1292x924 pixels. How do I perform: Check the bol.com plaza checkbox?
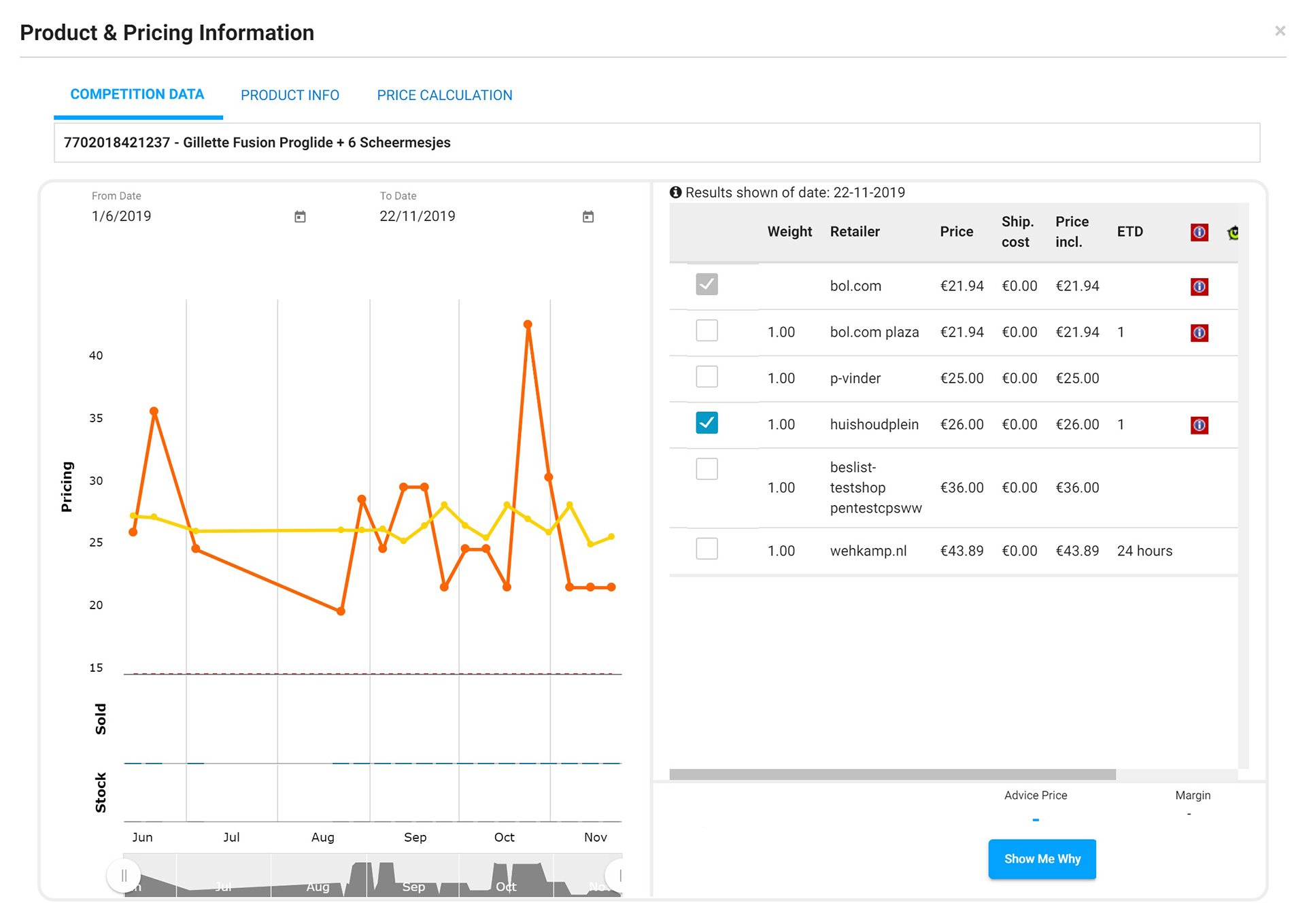pos(707,330)
